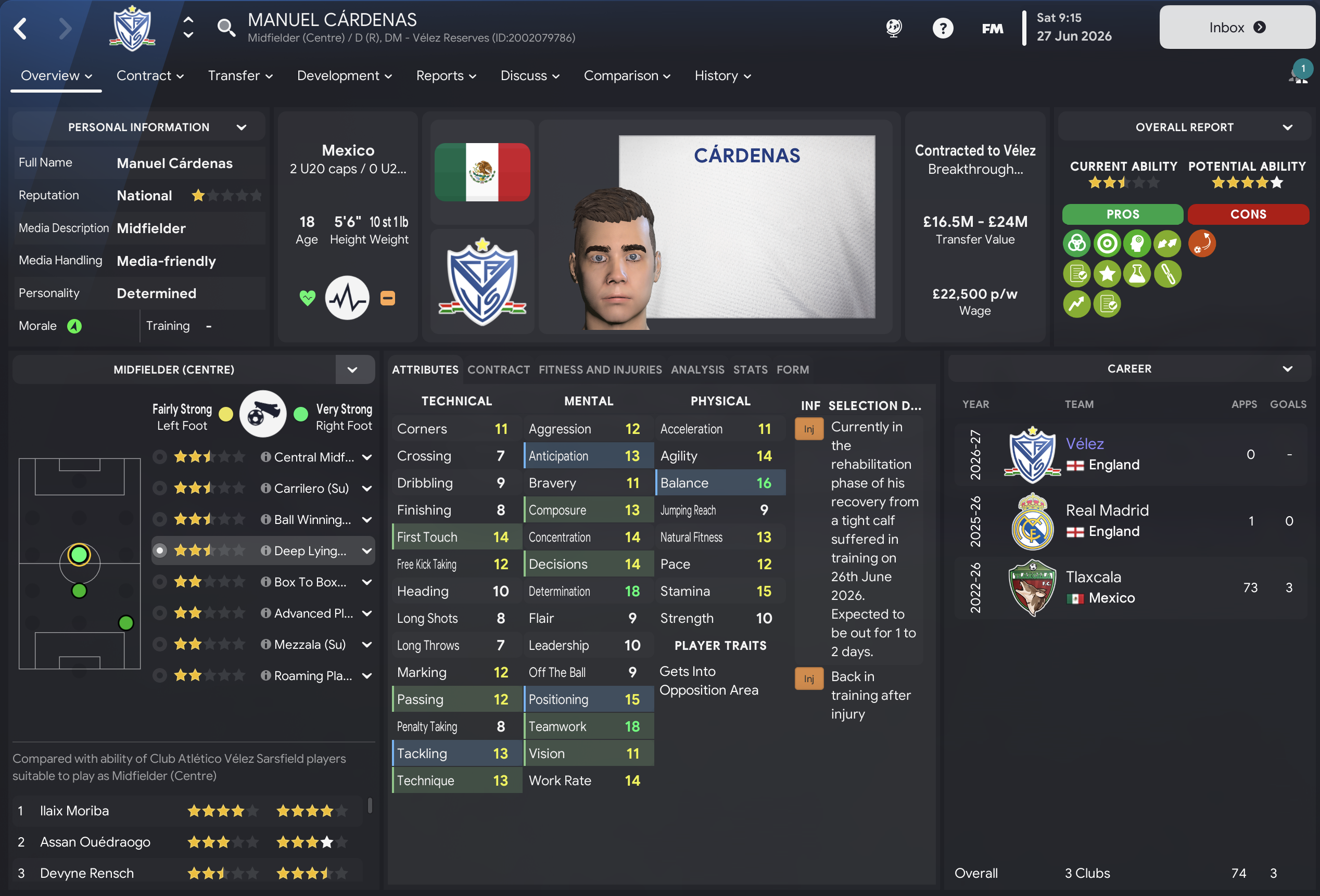1320x896 pixels.
Task: Click the orange cons report icon
Action: pyautogui.click(x=1201, y=244)
